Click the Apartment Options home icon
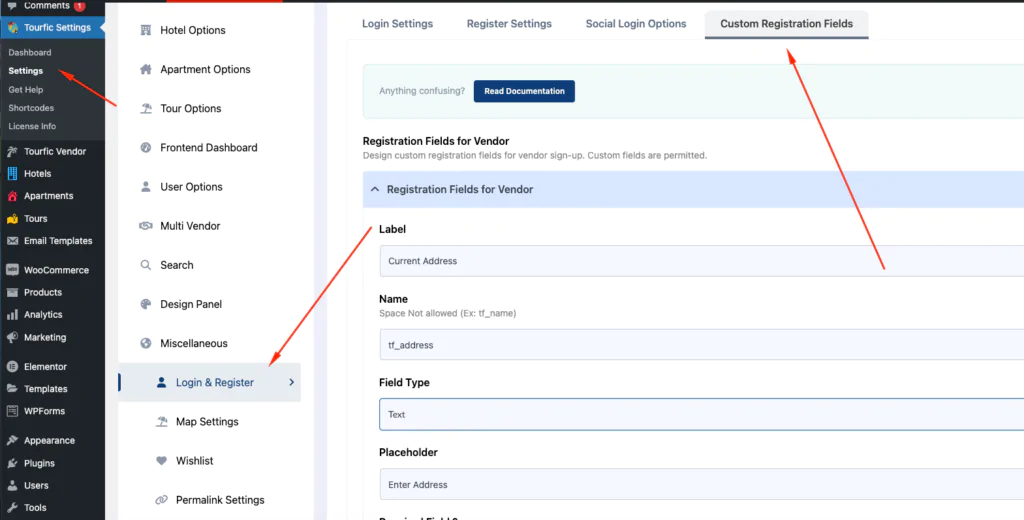1024x520 pixels. [x=146, y=69]
